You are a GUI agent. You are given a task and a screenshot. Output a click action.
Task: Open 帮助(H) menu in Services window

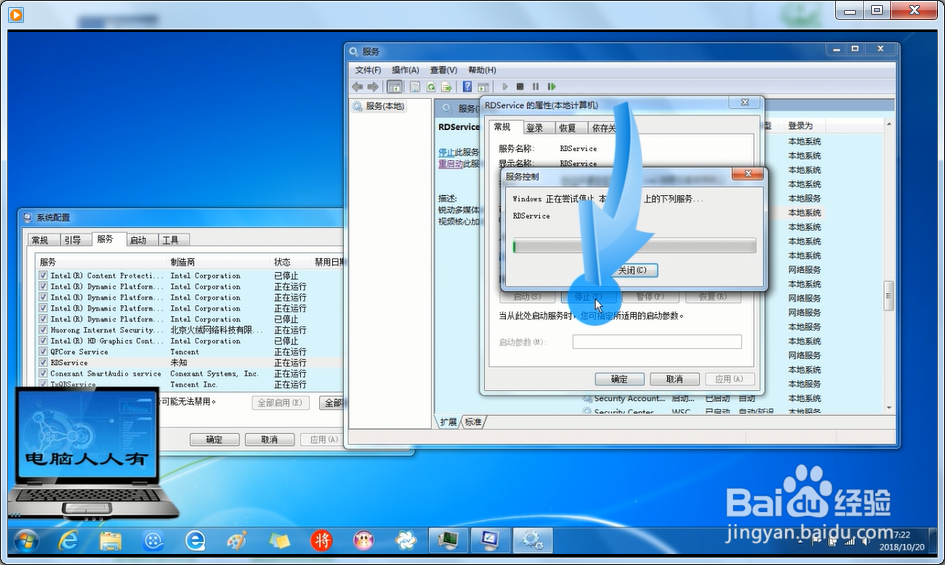coord(482,70)
